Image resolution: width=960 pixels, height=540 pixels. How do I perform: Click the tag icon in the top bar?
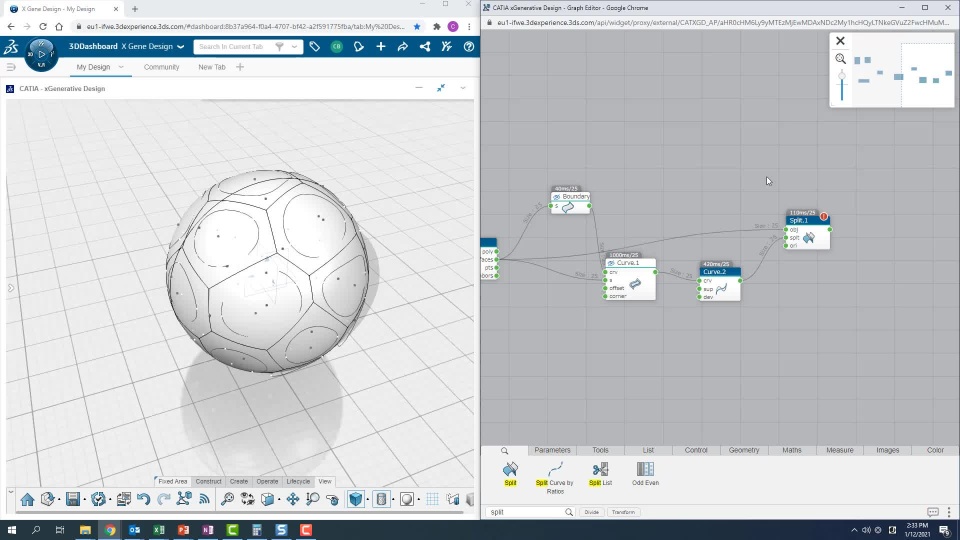pyautogui.click(x=315, y=47)
